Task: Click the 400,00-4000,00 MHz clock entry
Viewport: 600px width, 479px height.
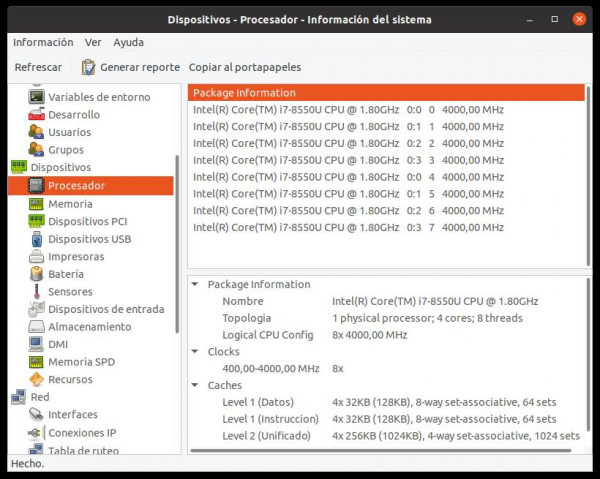Action: tap(271, 368)
